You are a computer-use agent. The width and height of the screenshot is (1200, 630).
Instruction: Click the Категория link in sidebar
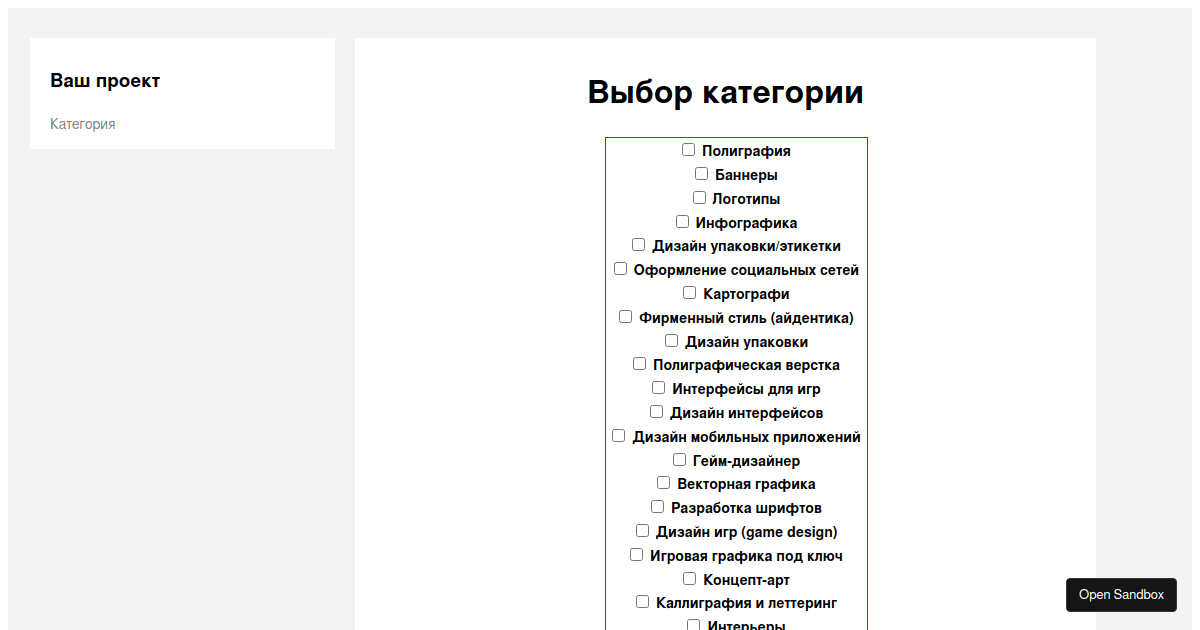(x=83, y=124)
